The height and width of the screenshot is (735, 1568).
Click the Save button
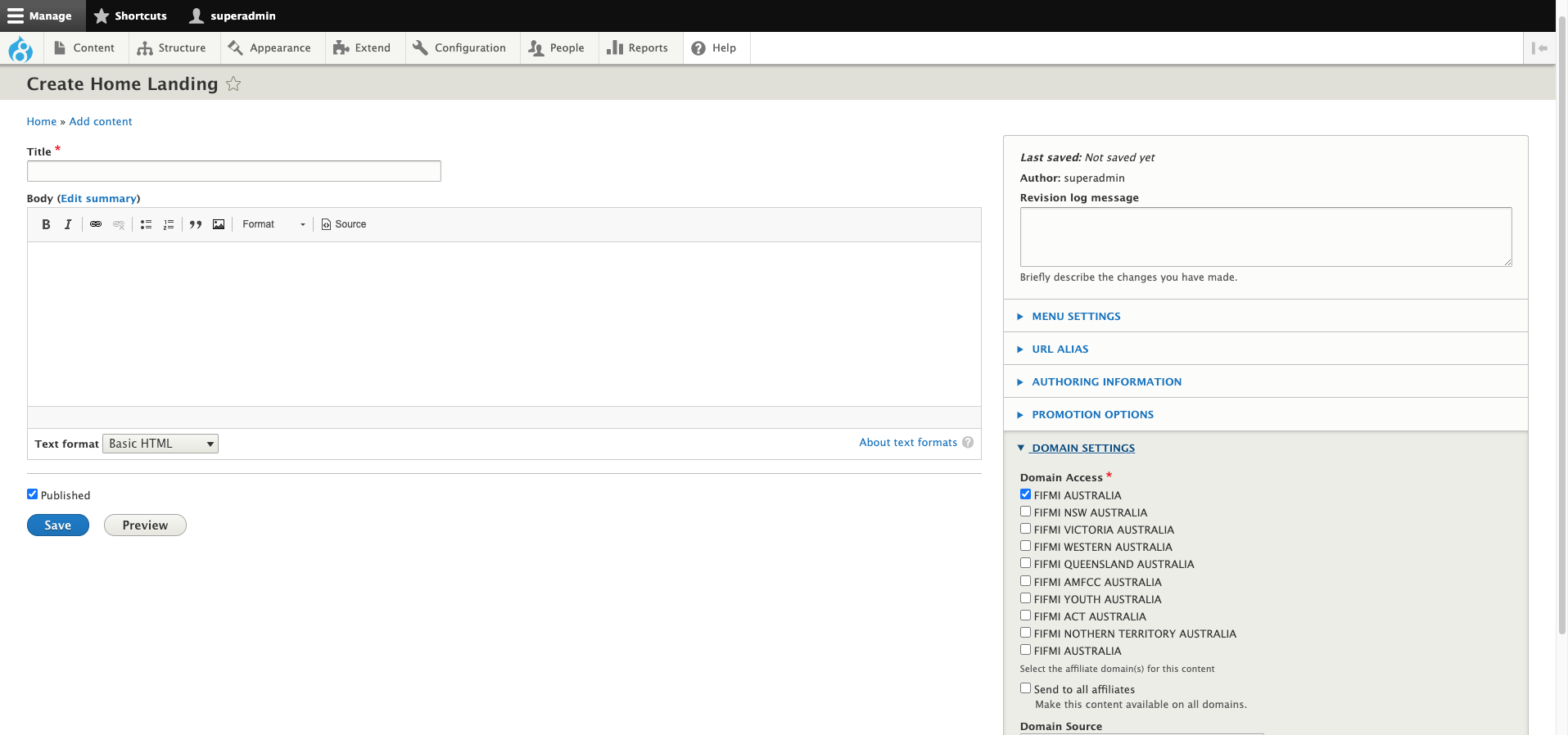tap(58, 525)
